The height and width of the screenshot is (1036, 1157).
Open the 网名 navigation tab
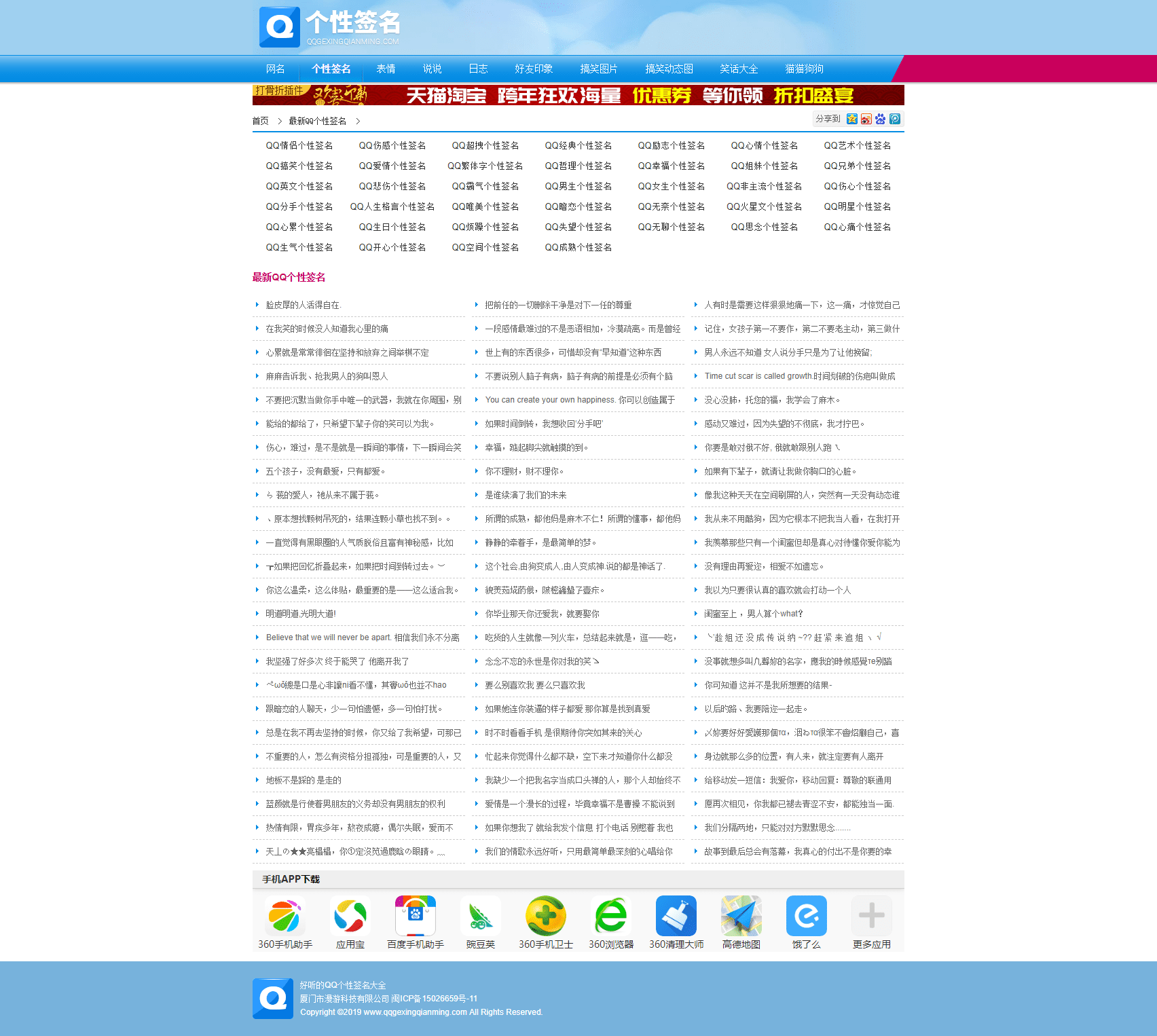[276, 69]
